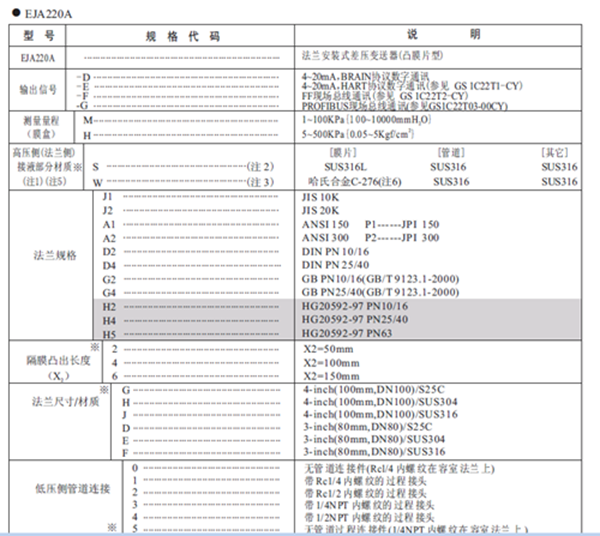Click the 哈氏合金C-276(注6) text
600x536 pixels.
tap(355, 182)
